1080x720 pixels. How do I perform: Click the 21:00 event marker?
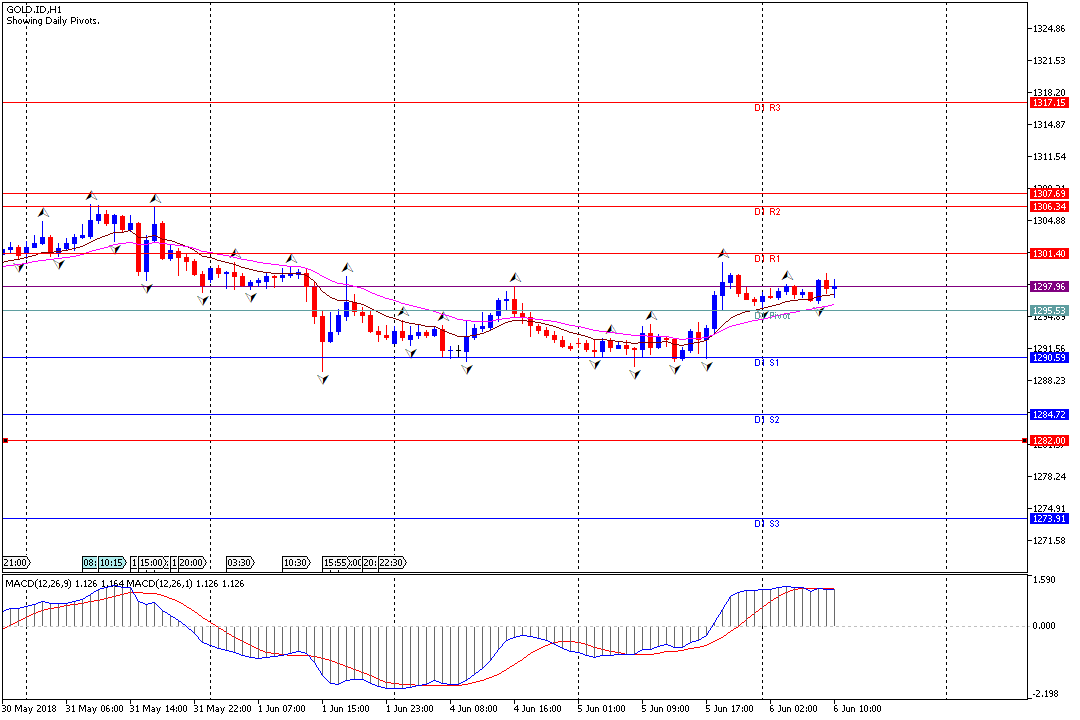[x=17, y=563]
